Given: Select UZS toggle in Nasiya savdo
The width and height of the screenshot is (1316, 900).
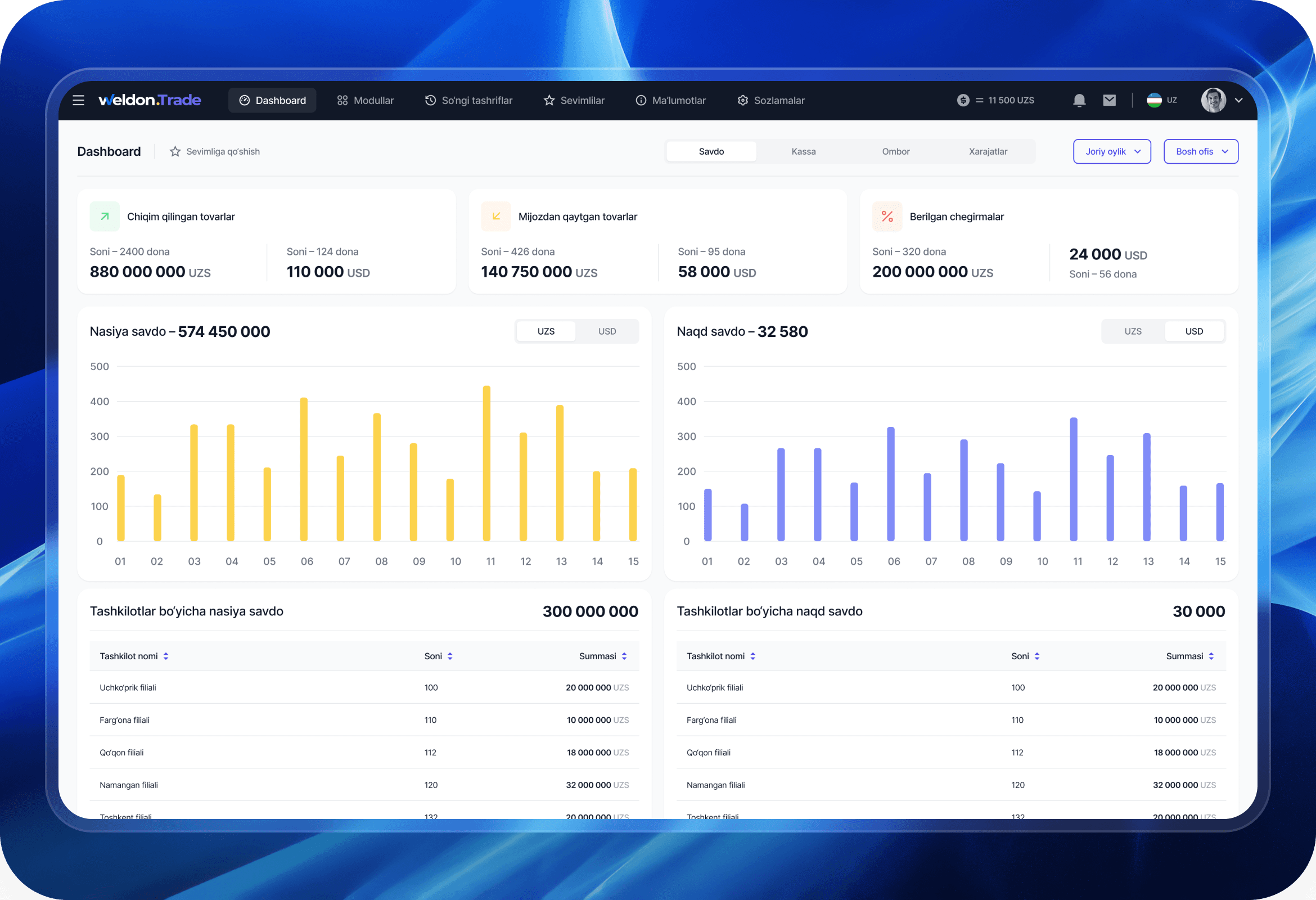Looking at the screenshot, I should [546, 331].
